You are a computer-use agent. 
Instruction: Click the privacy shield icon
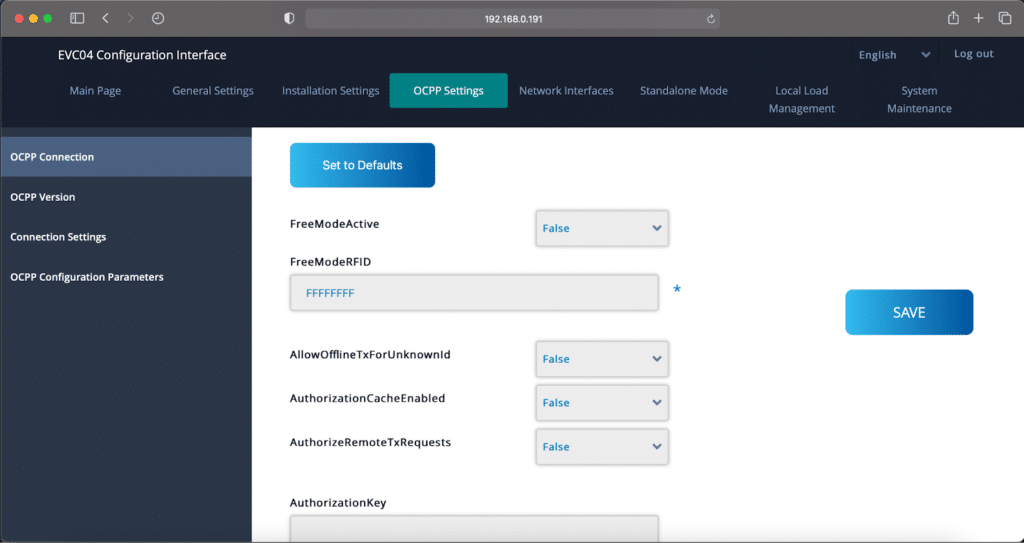289,18
